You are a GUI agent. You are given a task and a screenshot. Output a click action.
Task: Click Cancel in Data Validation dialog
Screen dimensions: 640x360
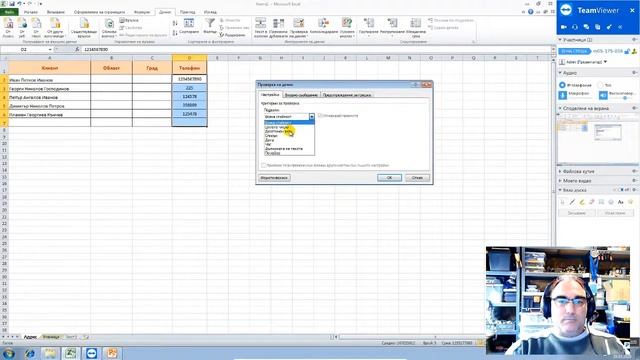[x=417, y=178]
